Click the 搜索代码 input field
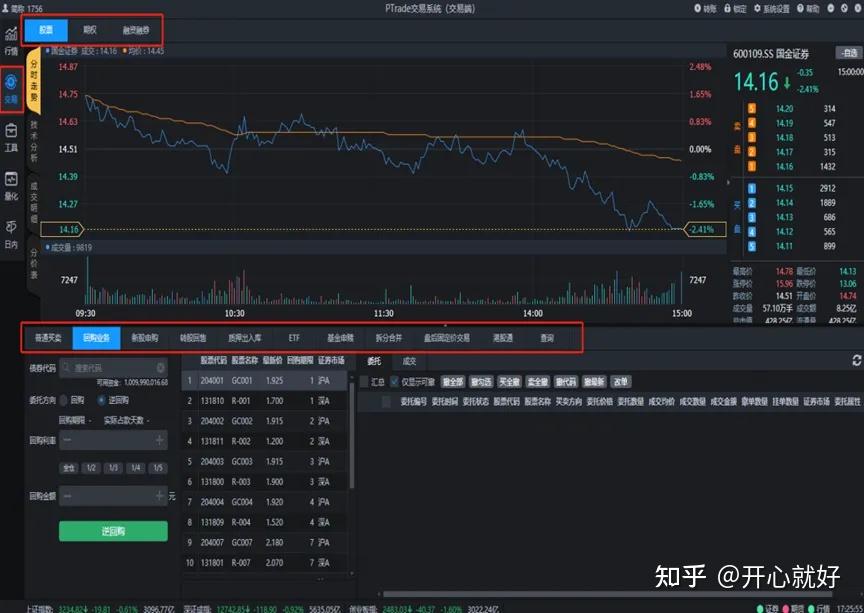Image resolution: width=864 pixels, height=613 pixels. [112, 366]
